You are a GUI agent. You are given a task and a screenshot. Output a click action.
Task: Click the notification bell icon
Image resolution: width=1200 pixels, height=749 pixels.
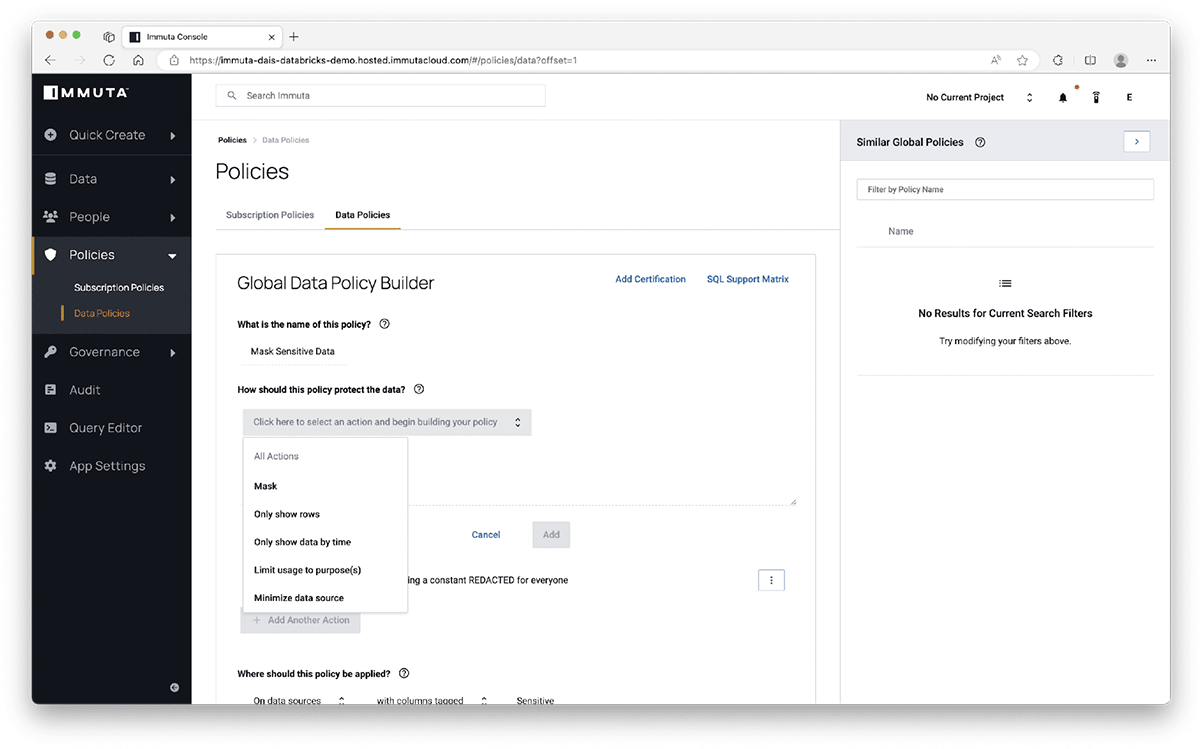pyautogui.click(x=1063, y=98)
